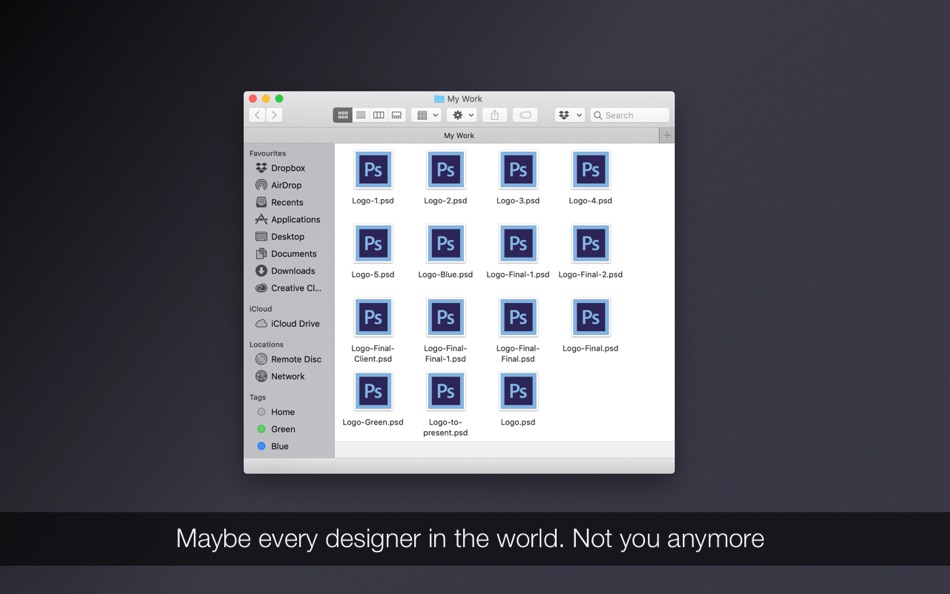Close the Finder window with red button
Image resolution: width=950 pixels, height=594 pixels.
point(253,99)
